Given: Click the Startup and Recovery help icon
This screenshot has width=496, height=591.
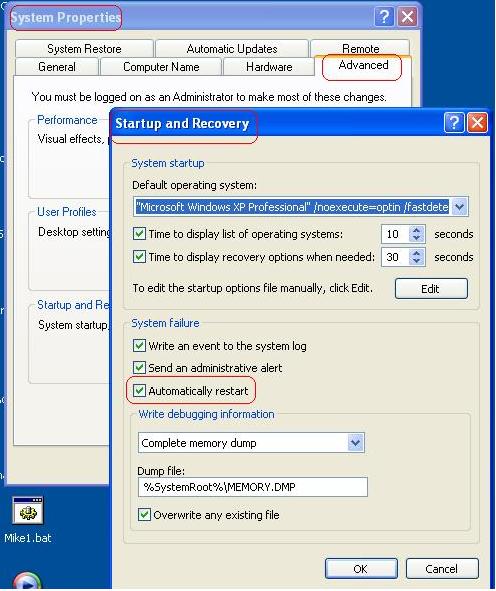Looking at the screenshot, I should tap(454, 122).
